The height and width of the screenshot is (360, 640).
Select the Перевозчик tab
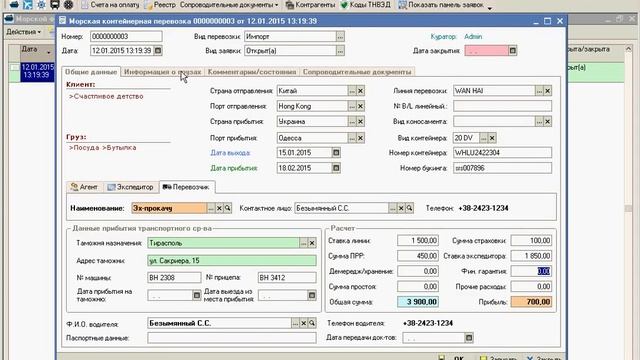[x=187, y=187]
